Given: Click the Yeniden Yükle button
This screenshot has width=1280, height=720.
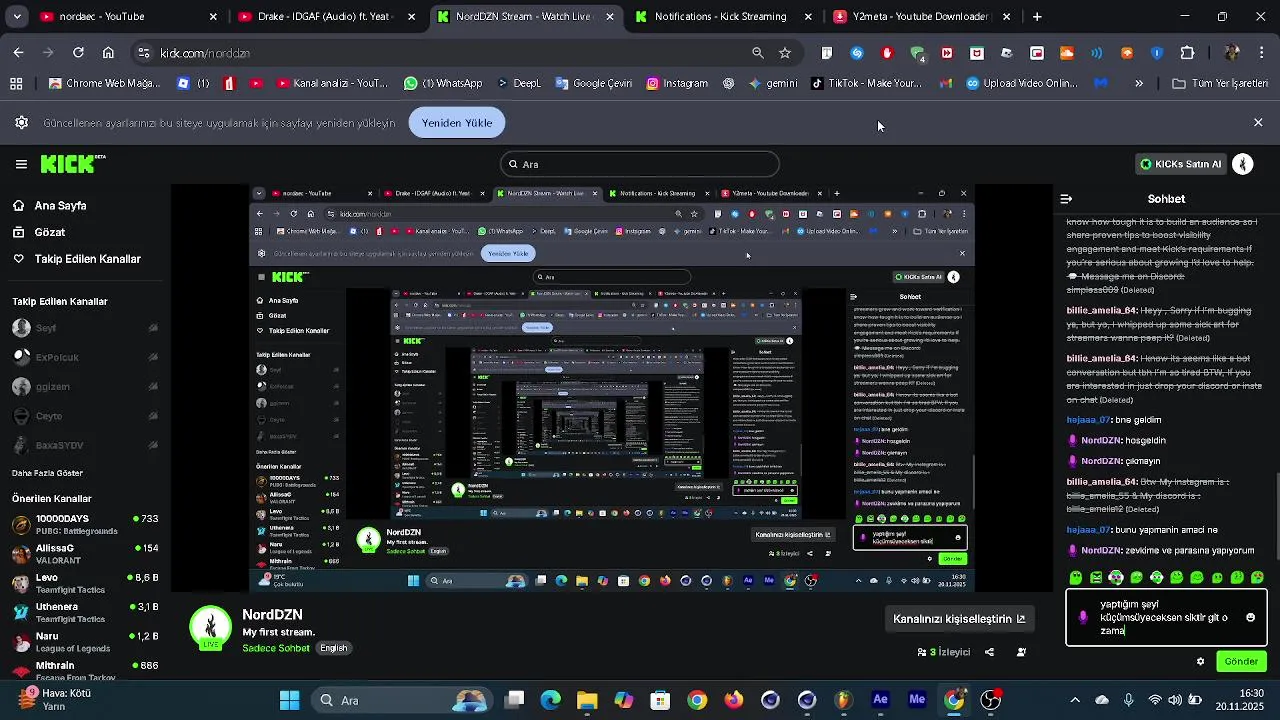Looking at the screenshot, I should (457, 123).
